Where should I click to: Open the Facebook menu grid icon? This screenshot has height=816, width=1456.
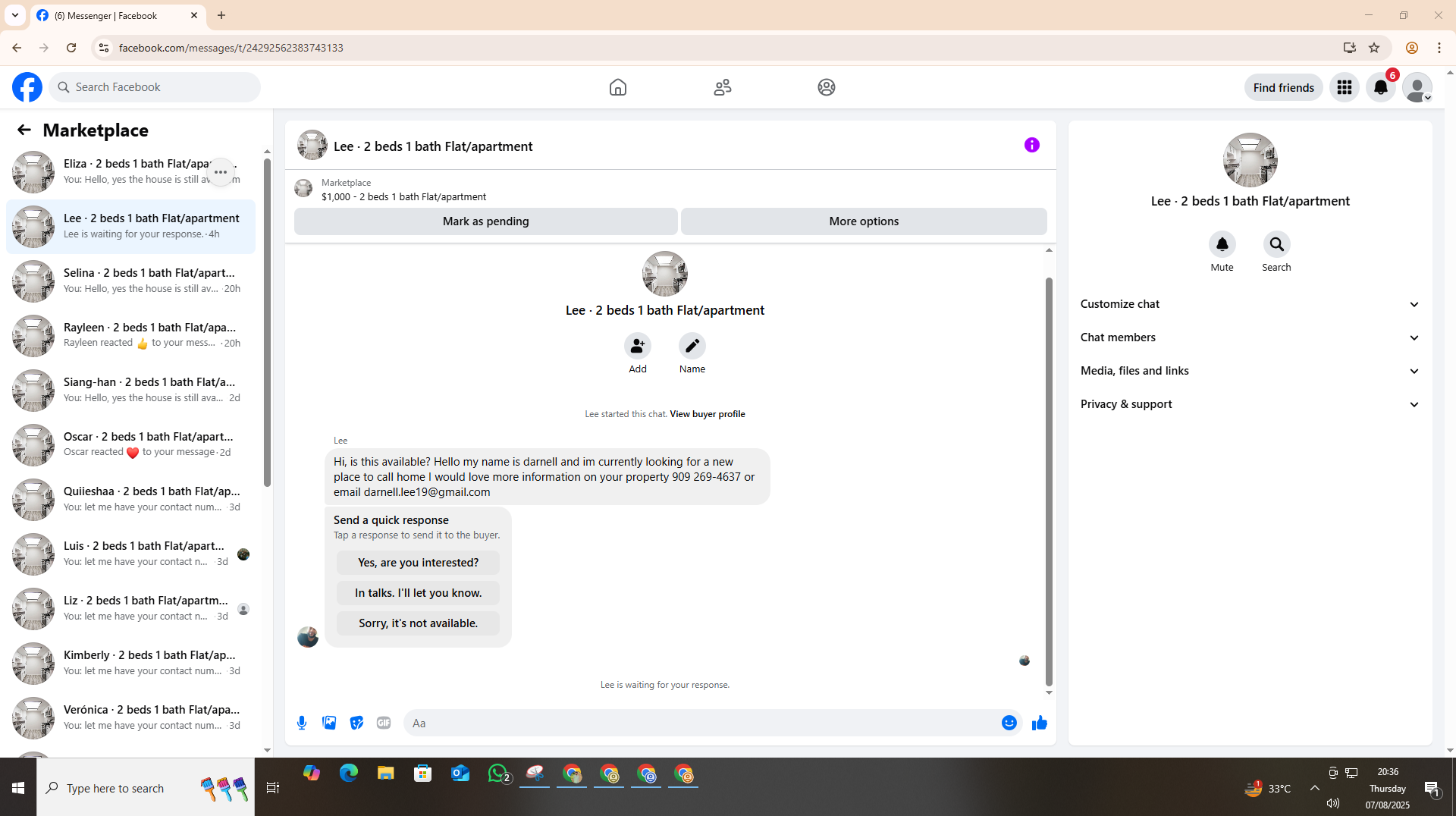click(x=1345, y=87)
